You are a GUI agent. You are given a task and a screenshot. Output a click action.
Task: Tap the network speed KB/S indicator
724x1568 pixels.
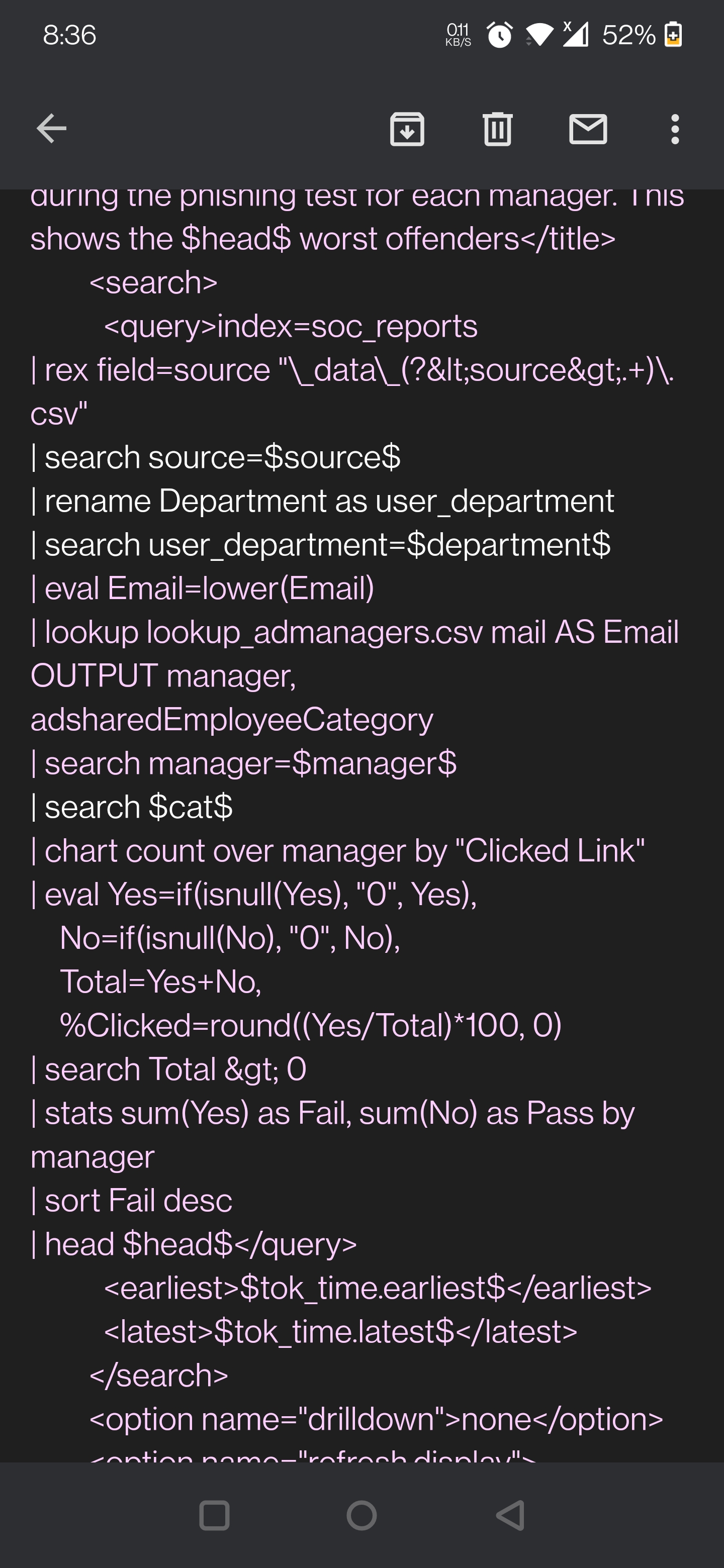tap(458, 35)
